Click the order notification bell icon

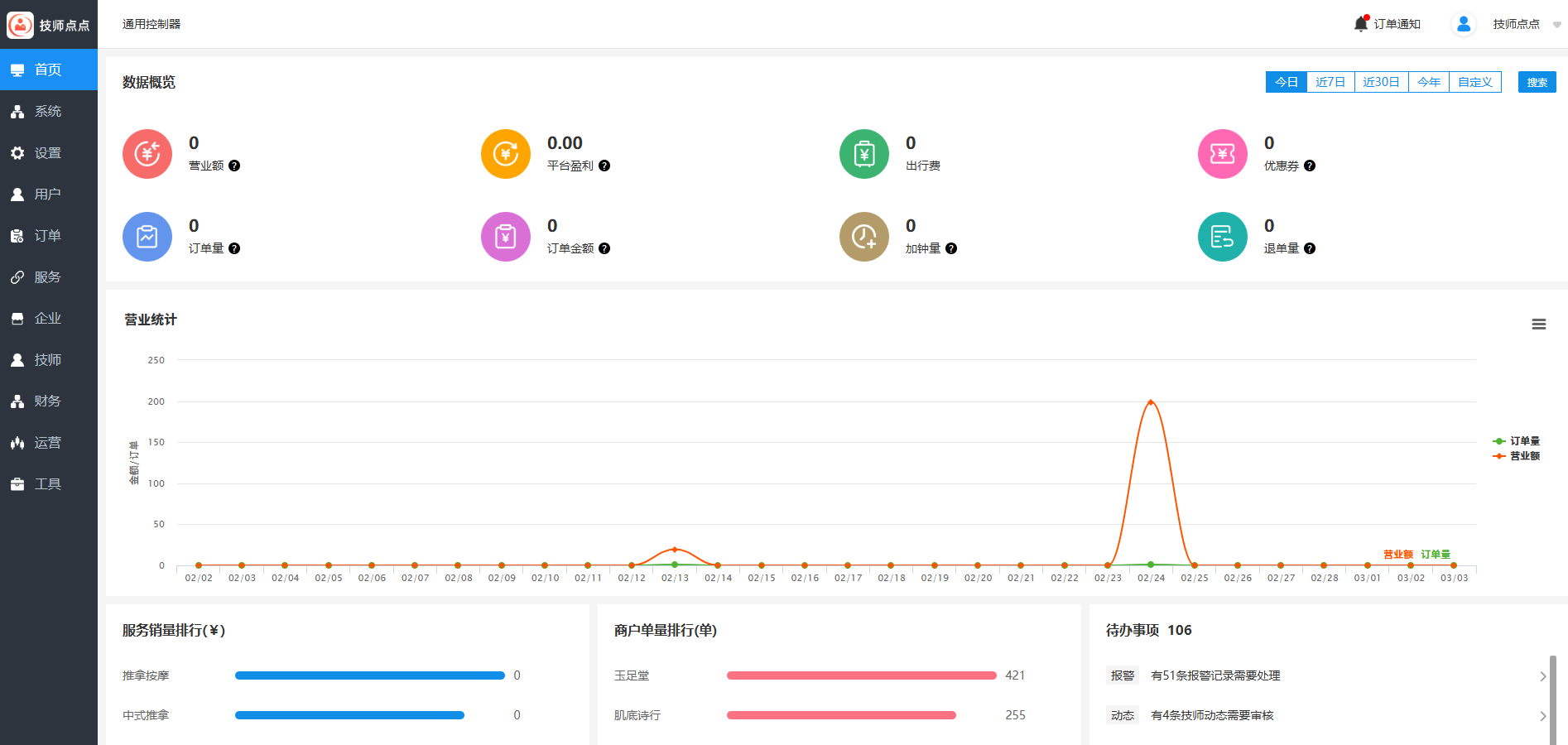[1360, 24]
